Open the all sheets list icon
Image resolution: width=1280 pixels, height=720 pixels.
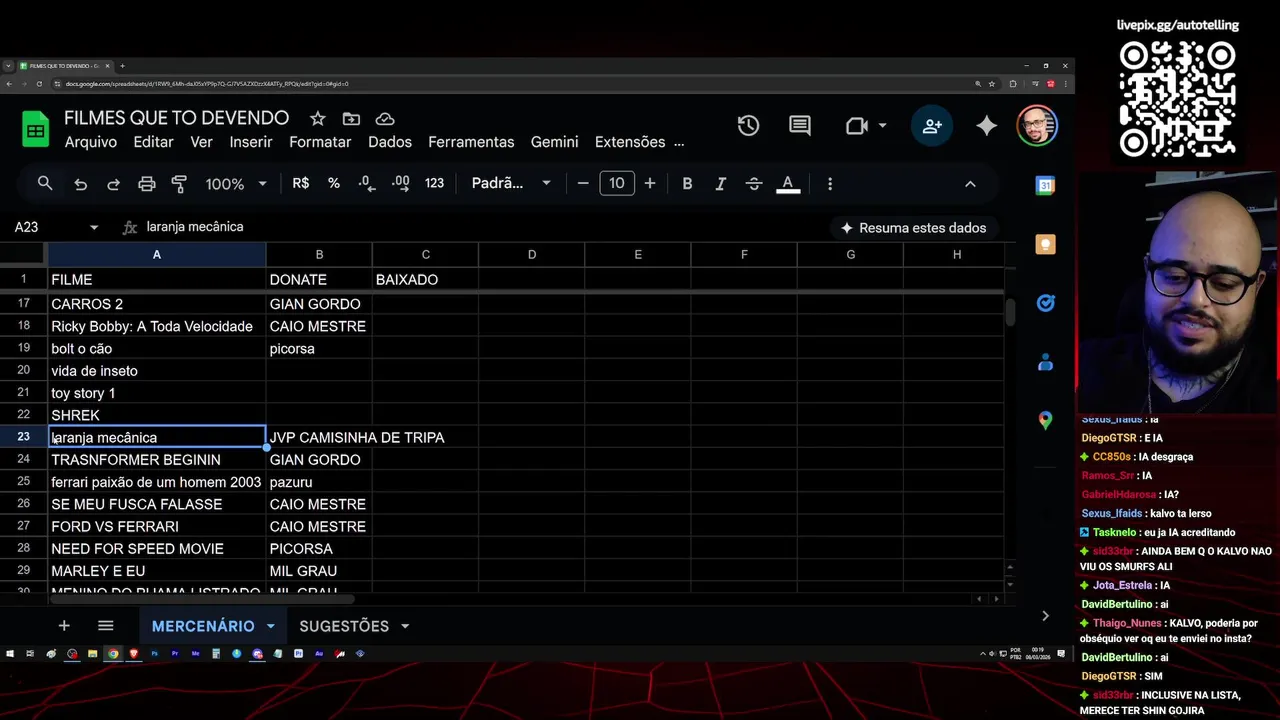pyautogui.click(x=106, y=626)
